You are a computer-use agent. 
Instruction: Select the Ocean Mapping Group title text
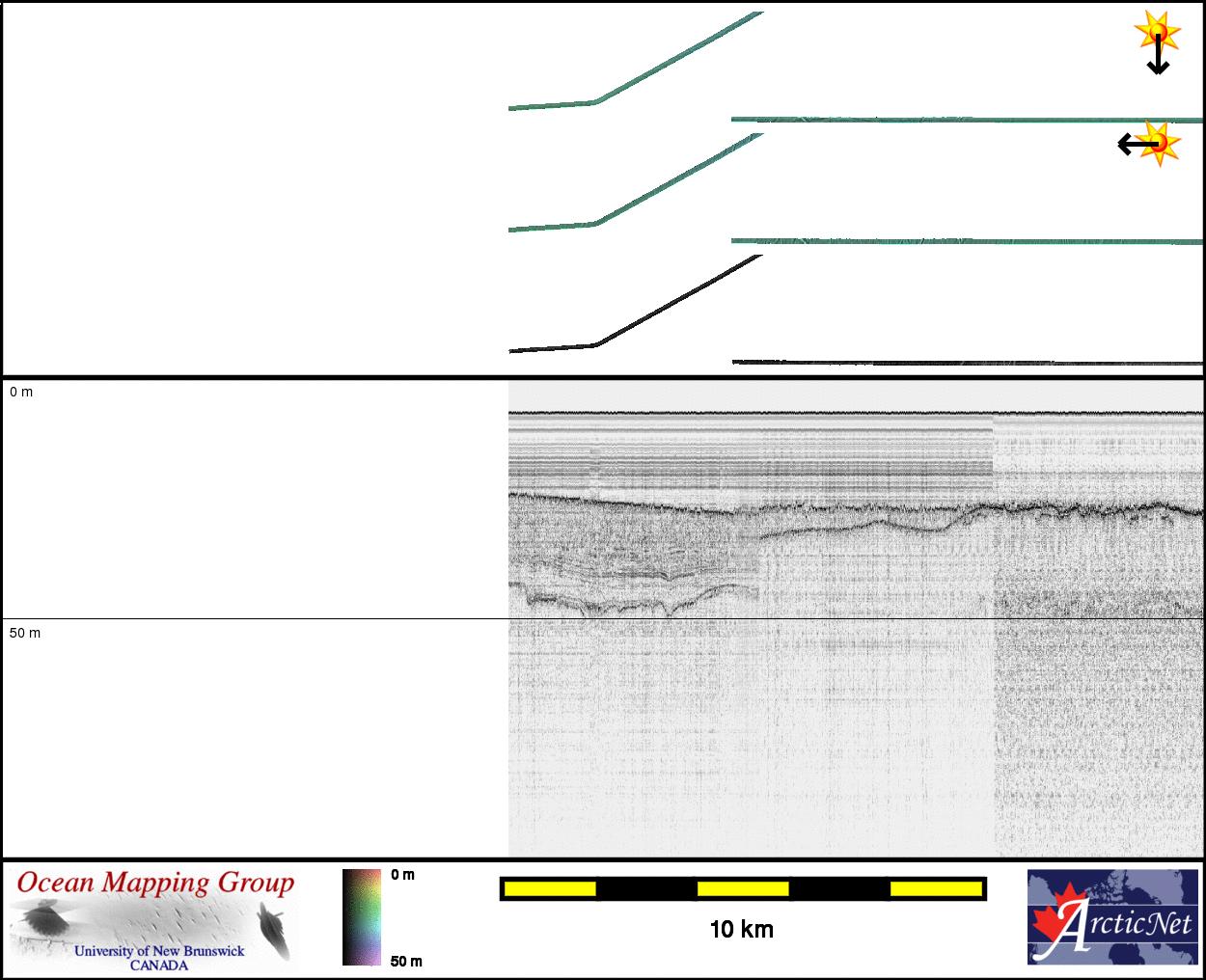(x=155, y=883)
